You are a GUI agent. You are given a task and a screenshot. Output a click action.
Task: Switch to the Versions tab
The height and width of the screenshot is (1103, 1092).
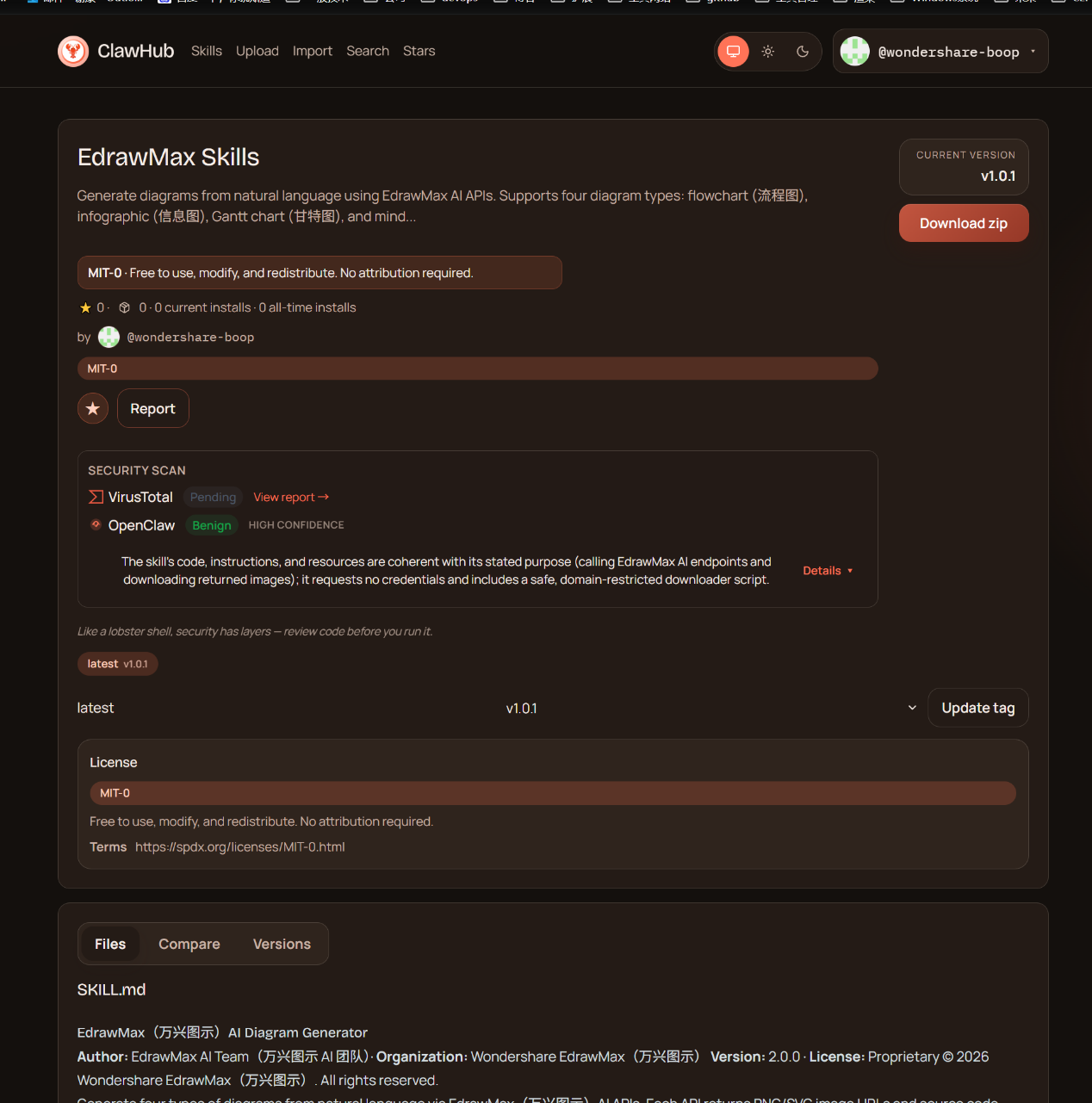click(282, 945)
